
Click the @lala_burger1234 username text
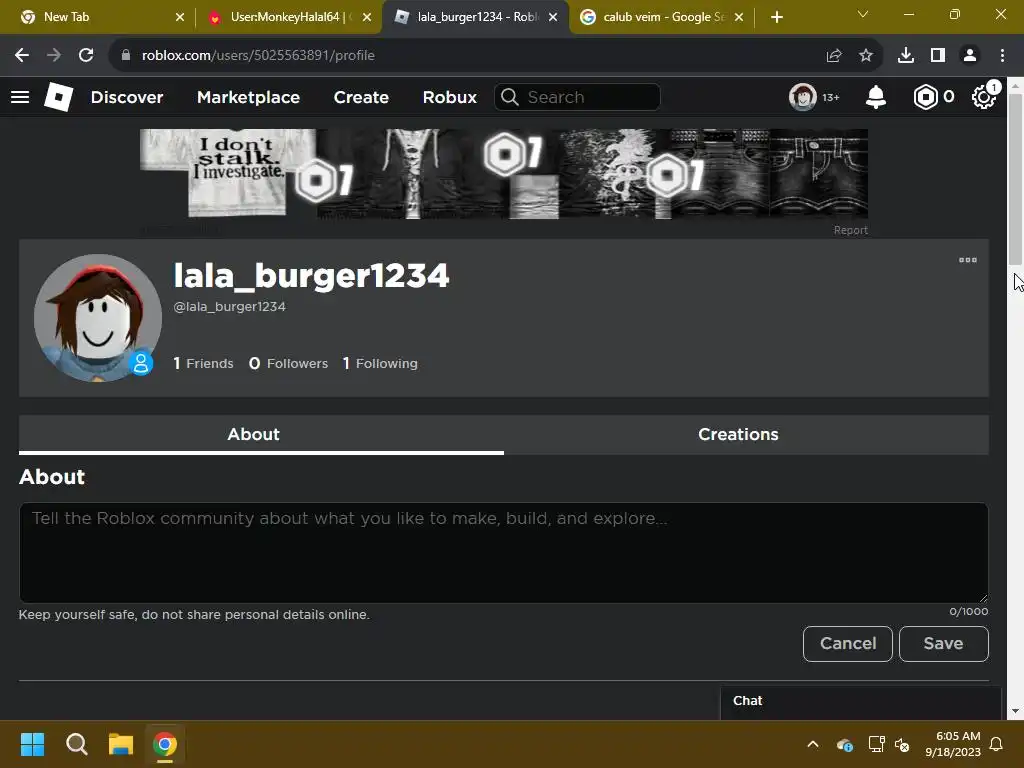(x=229, y=306)
